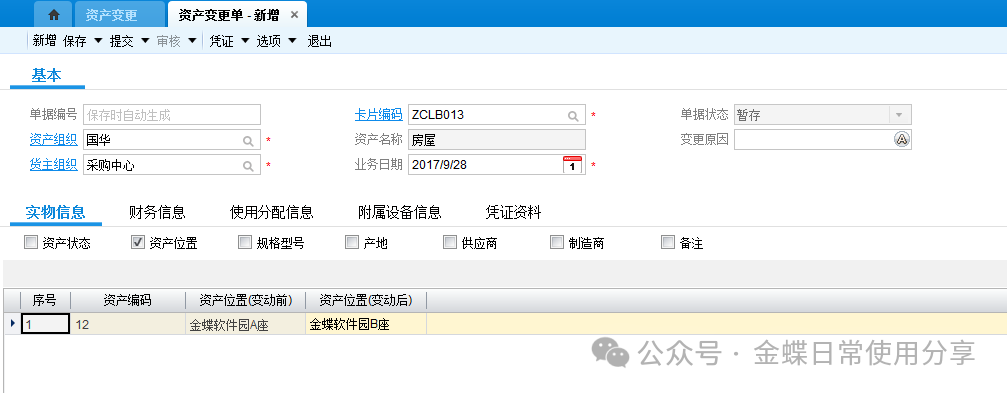Open the 资产组织 lookup magnifier

tap(249, 141)
